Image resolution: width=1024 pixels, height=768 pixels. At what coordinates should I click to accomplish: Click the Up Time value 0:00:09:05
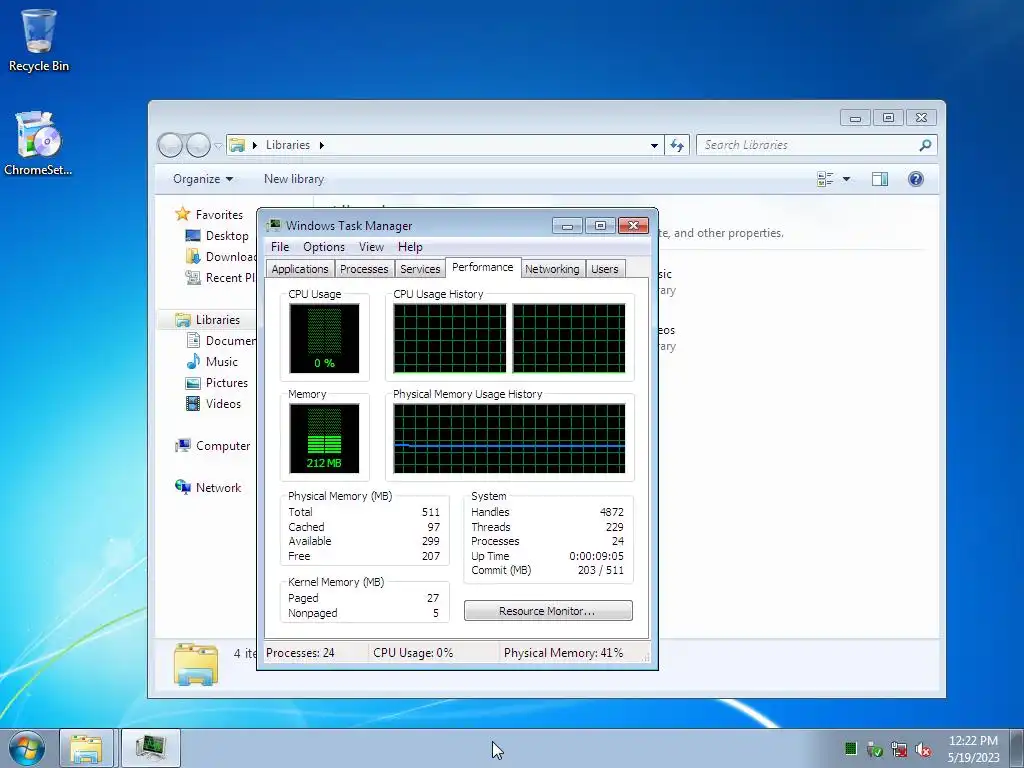click(x=596, y=556)
